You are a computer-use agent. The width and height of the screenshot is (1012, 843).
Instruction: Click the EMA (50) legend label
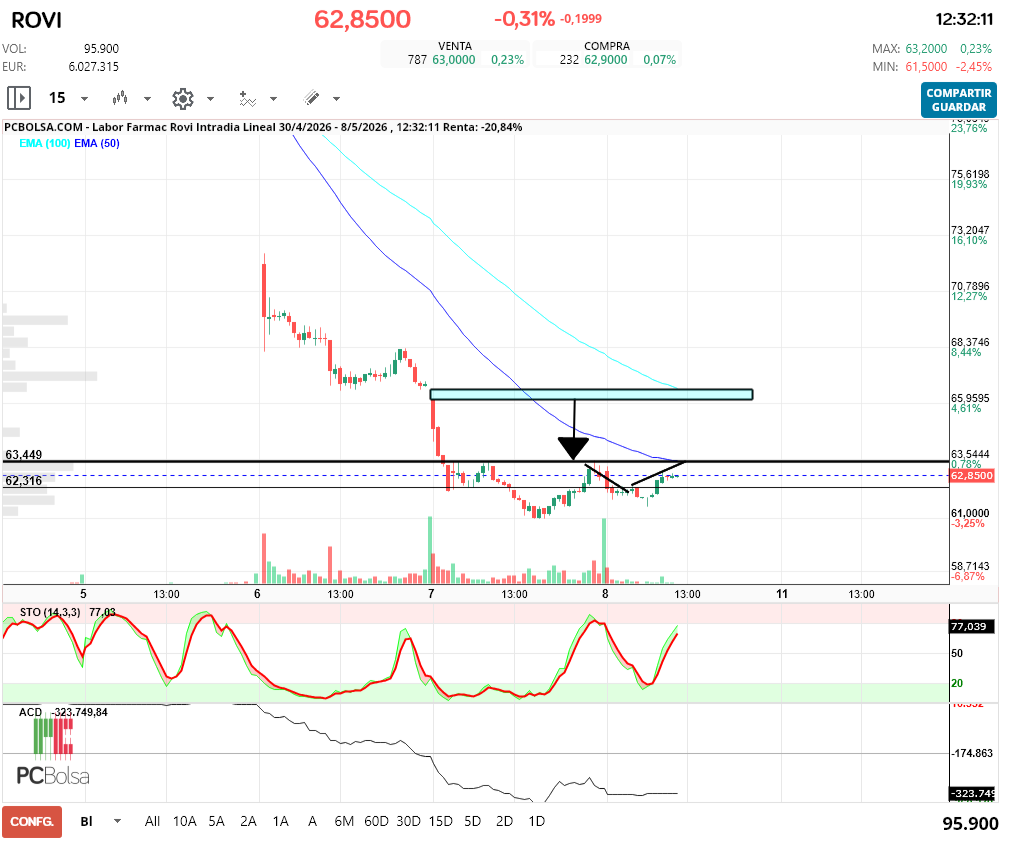pos(97,143)
